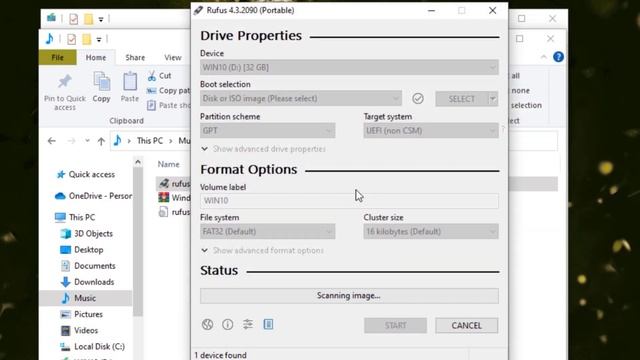The height and width of the screenshot is (360, 640).
Task: Click Rufus title bar app icon
Action: [198, 10]
